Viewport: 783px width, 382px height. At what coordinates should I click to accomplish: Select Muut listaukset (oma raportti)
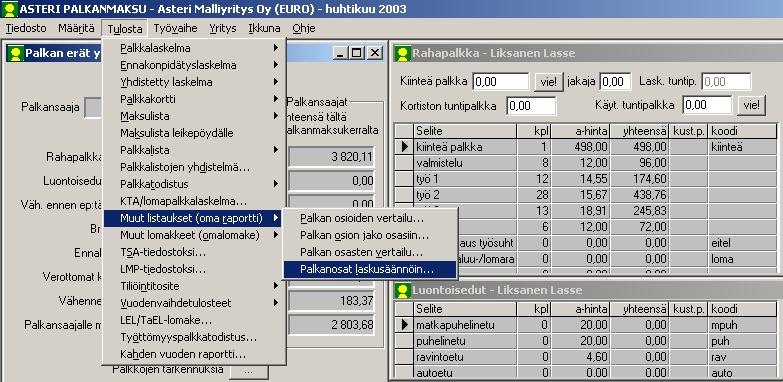coord(193,218)
